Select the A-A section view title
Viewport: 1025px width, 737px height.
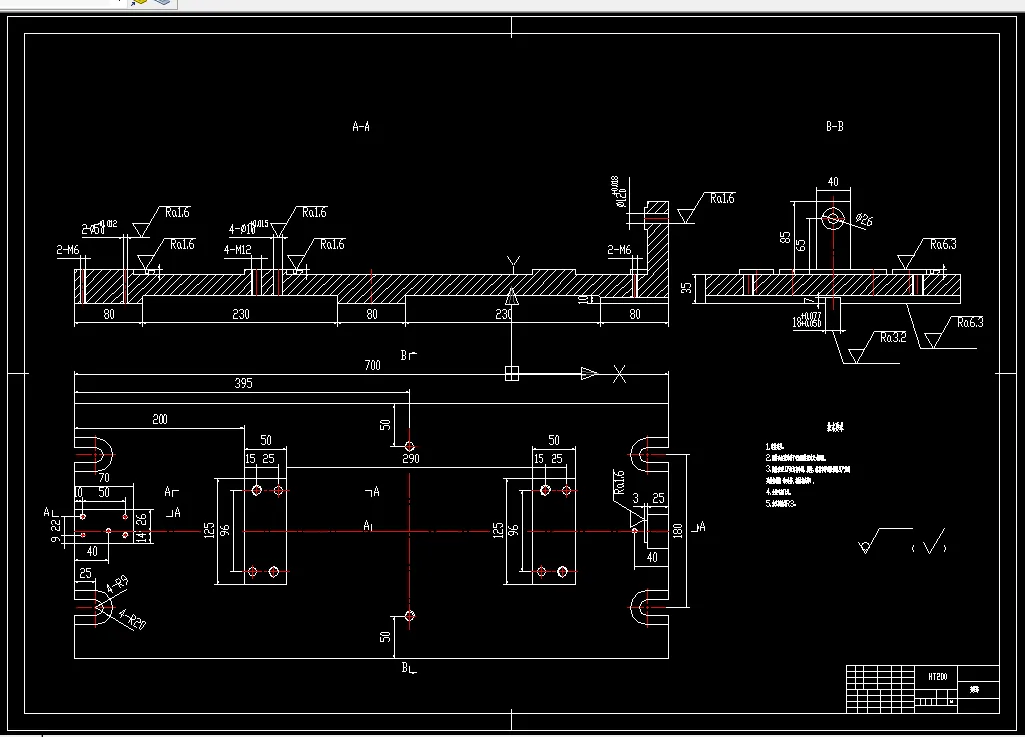pyautogui.click(x=361, y=126)
